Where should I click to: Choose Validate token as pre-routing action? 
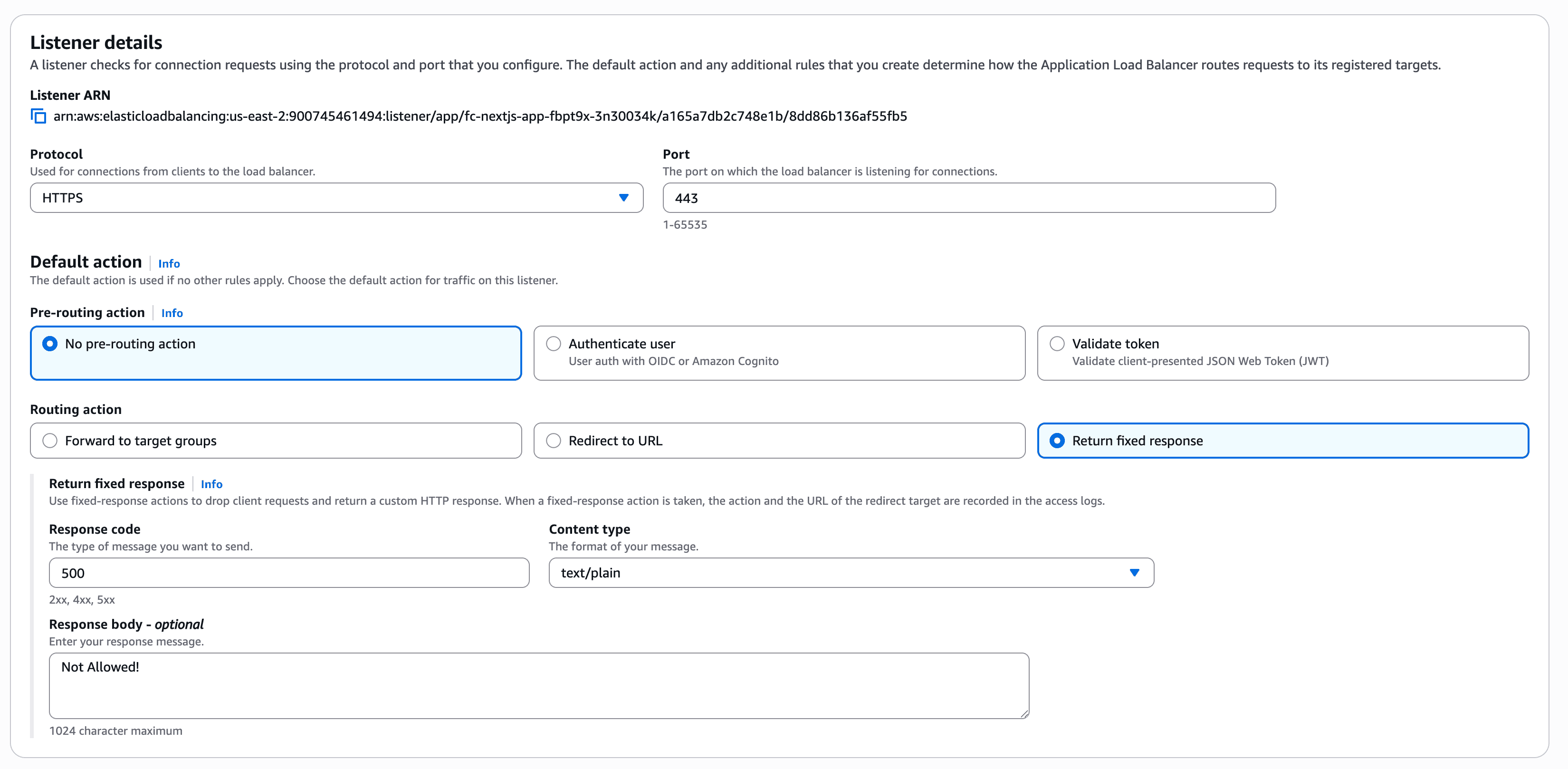click(1057, 344)
